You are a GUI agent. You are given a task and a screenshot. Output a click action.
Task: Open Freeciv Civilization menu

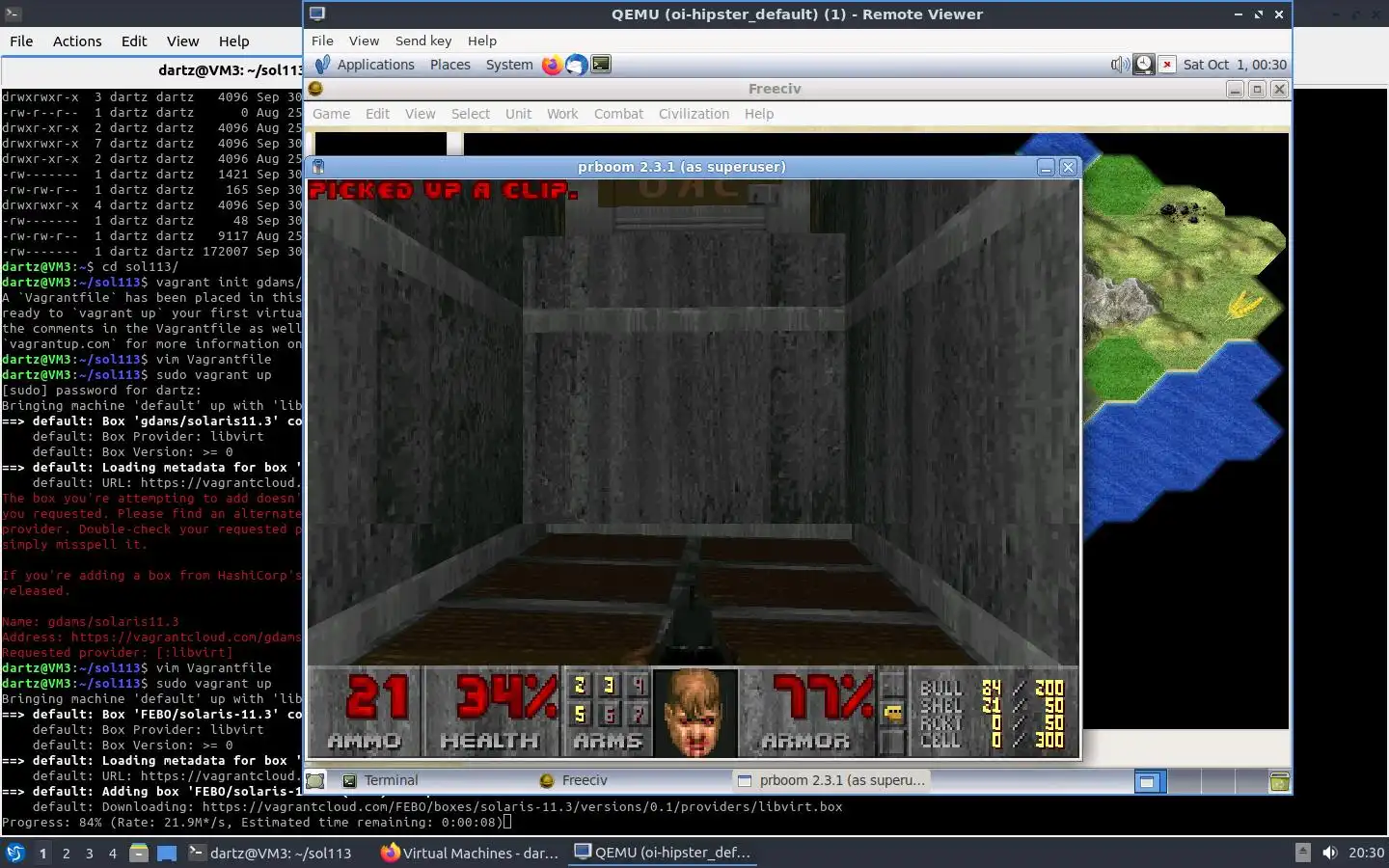[694, 114]
